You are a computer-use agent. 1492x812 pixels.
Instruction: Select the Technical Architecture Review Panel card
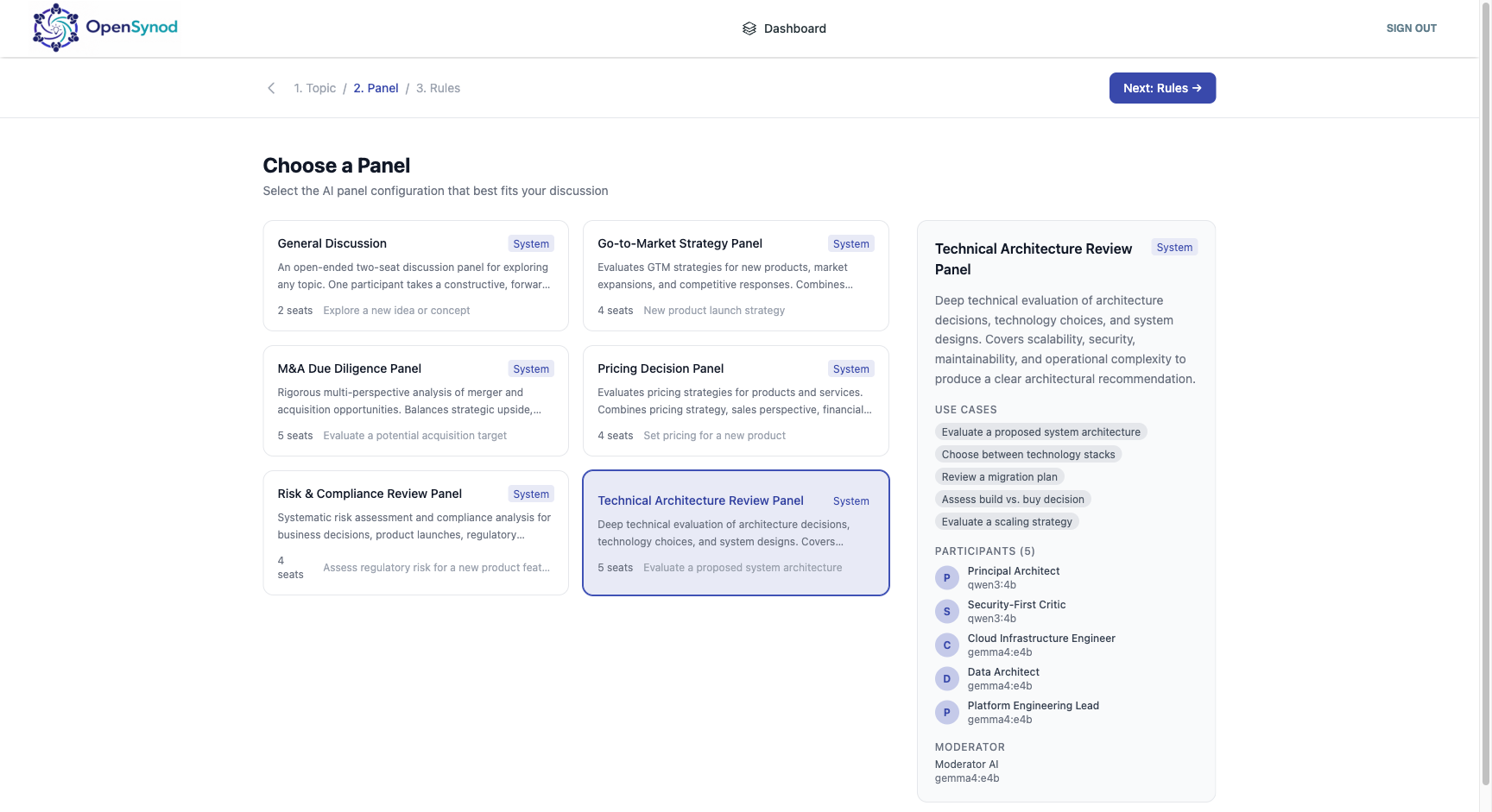736,532
